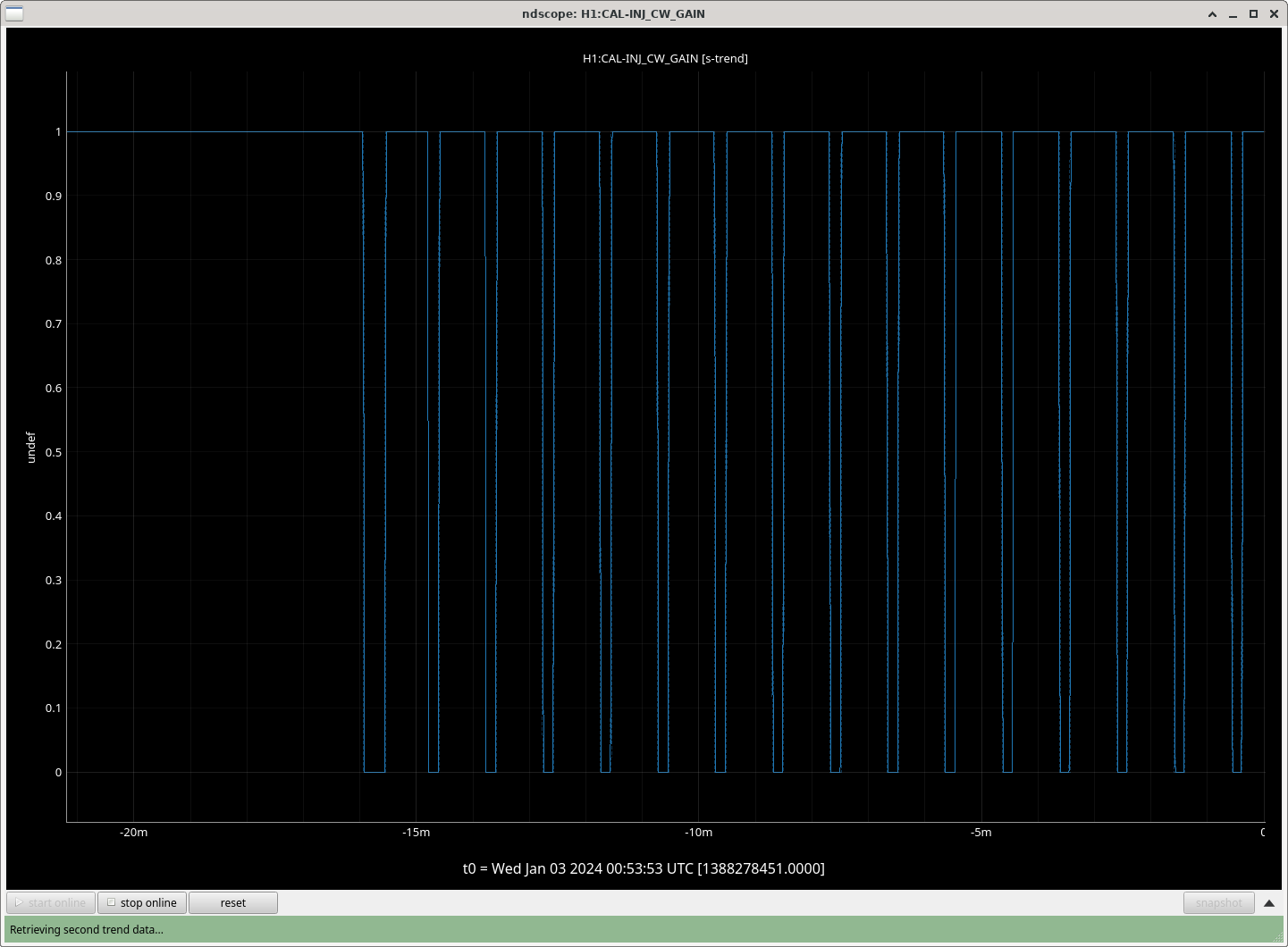Click the window size grip at the bottom-right corner
The image size is (1288, 947).
pos(1277,936)
